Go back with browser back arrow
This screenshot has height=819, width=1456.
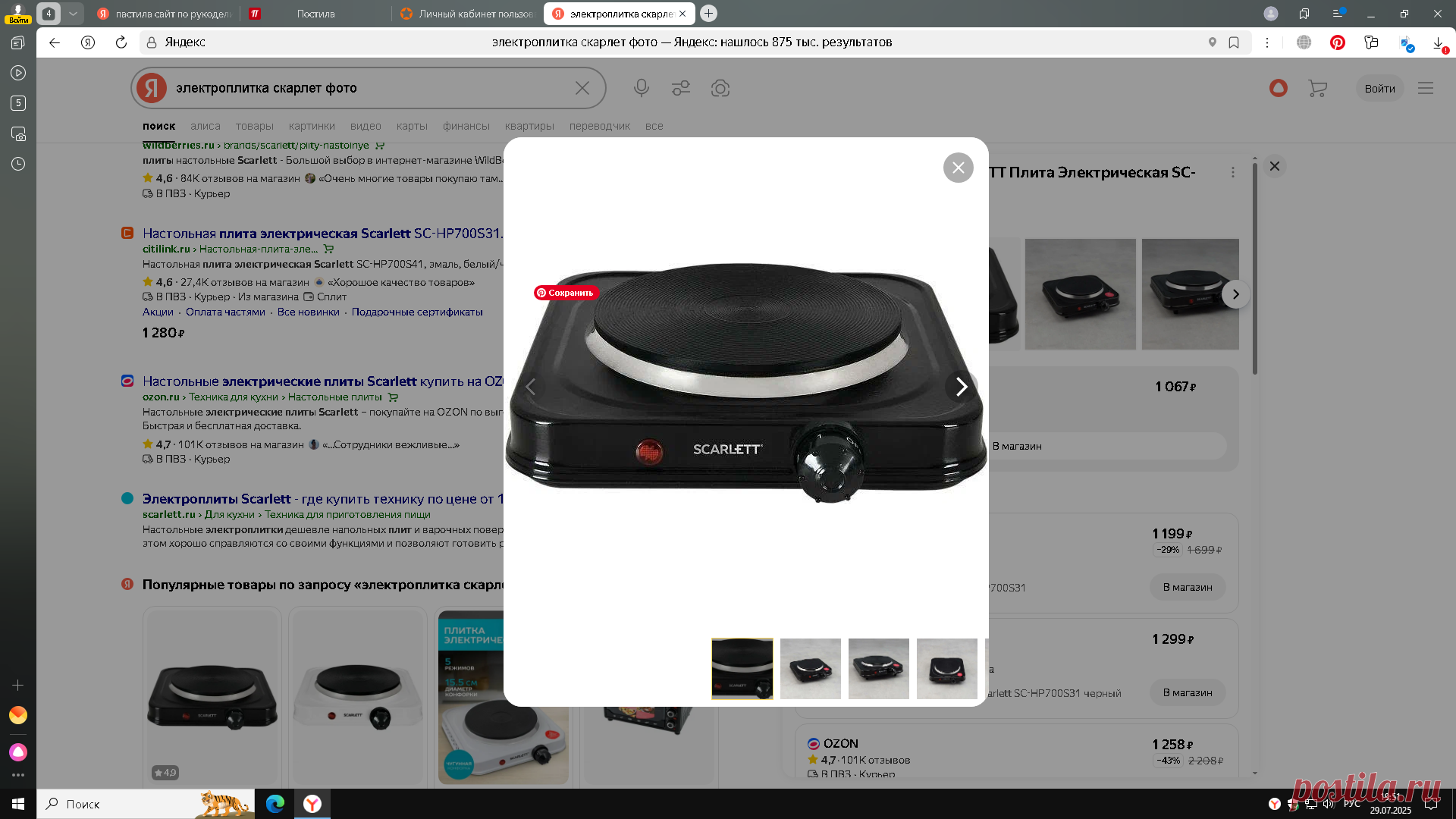[55, 42]
